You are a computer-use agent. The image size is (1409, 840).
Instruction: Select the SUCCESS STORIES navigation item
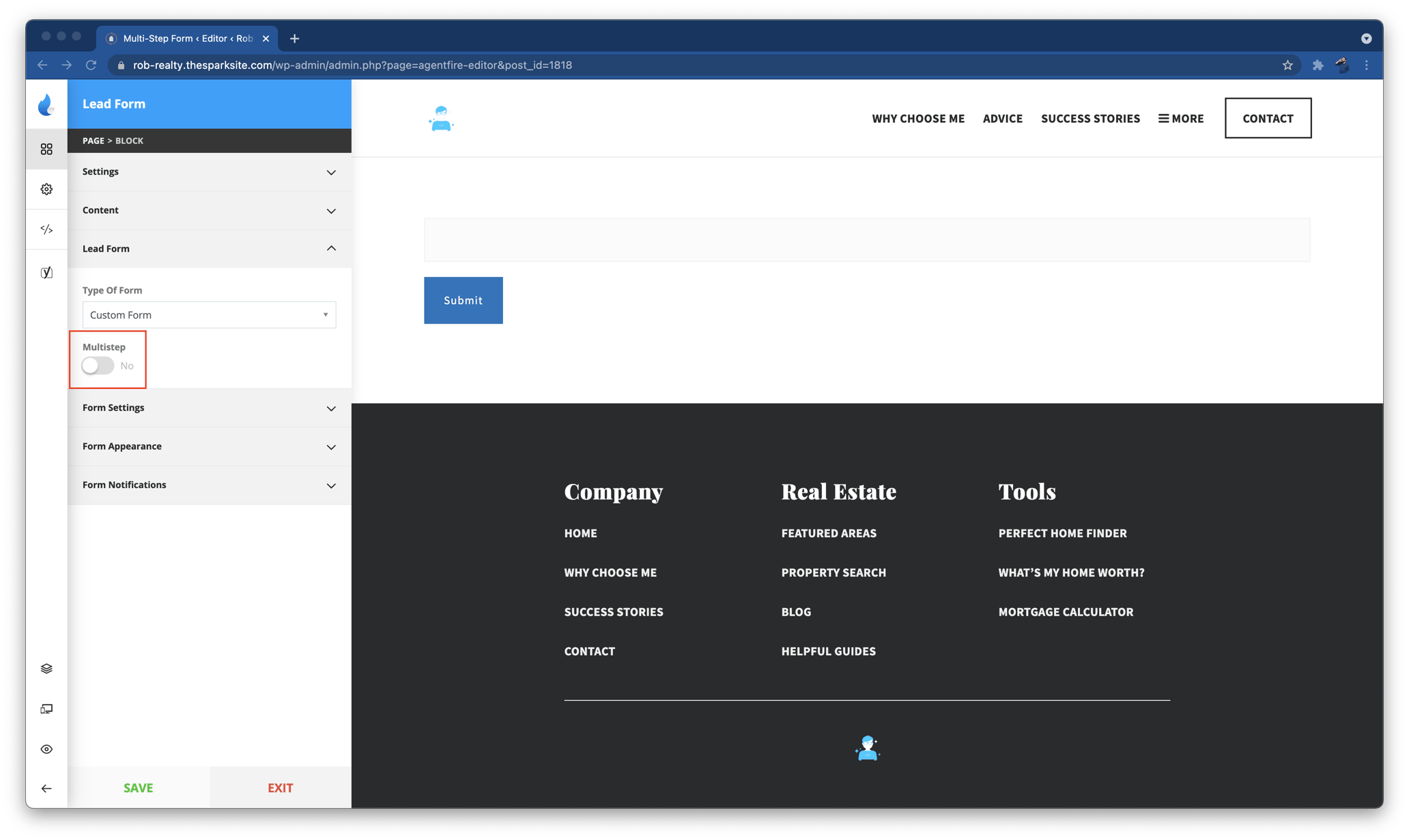tap(1090, 118)
